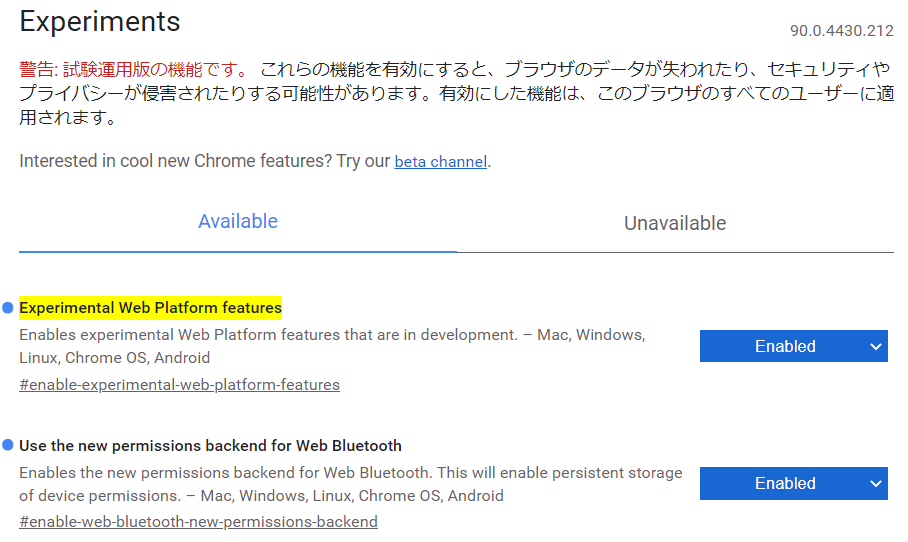This screenshot has height=542, width=908.
Task: Click the Web Bluetooth persistent storage description text
Action: pos(350,473)
